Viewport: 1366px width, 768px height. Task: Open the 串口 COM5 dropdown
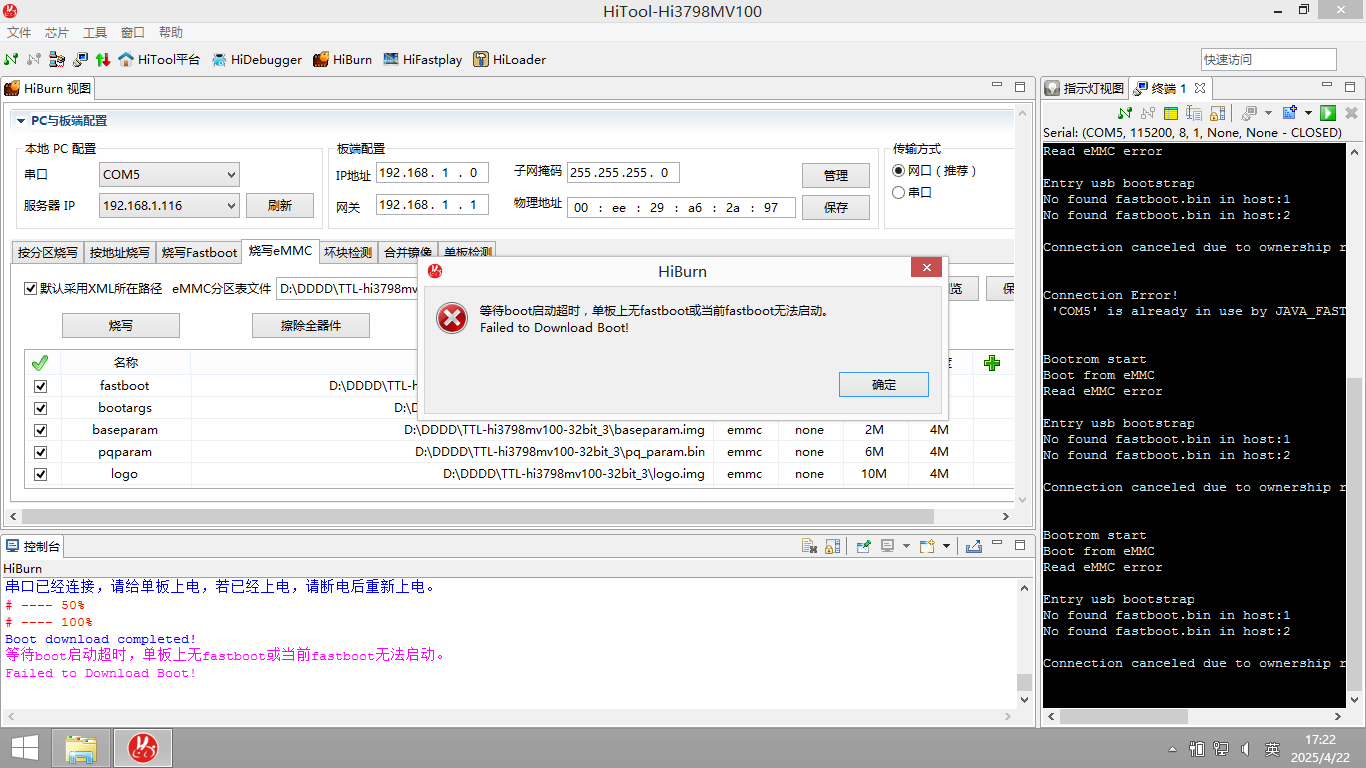(x=169, y=175)
